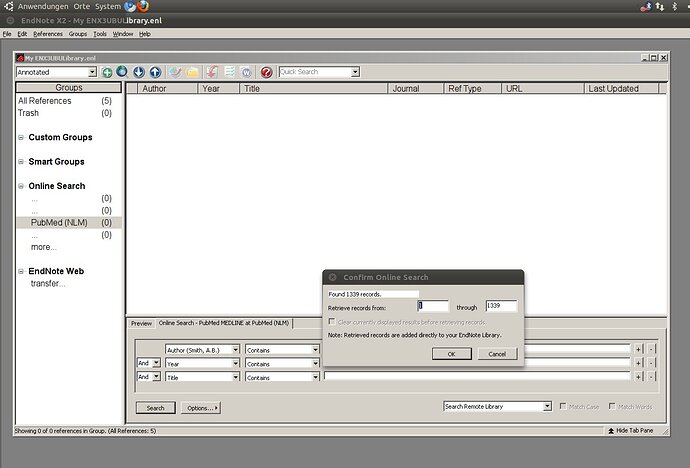690x468 pixels.
Task: Open the Annotated output style dropdown
Action: coord(92,72)
